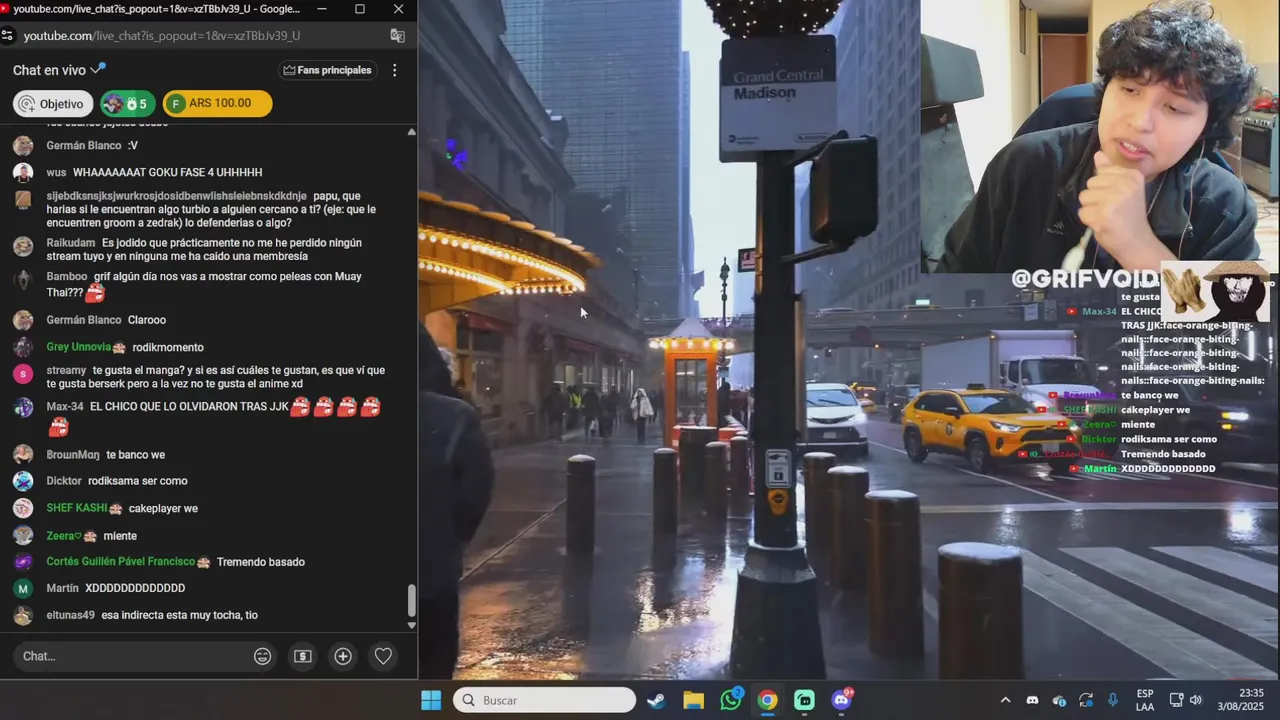
Task: Open the chat three-dot options menu
Action: (x=394, y=70)
